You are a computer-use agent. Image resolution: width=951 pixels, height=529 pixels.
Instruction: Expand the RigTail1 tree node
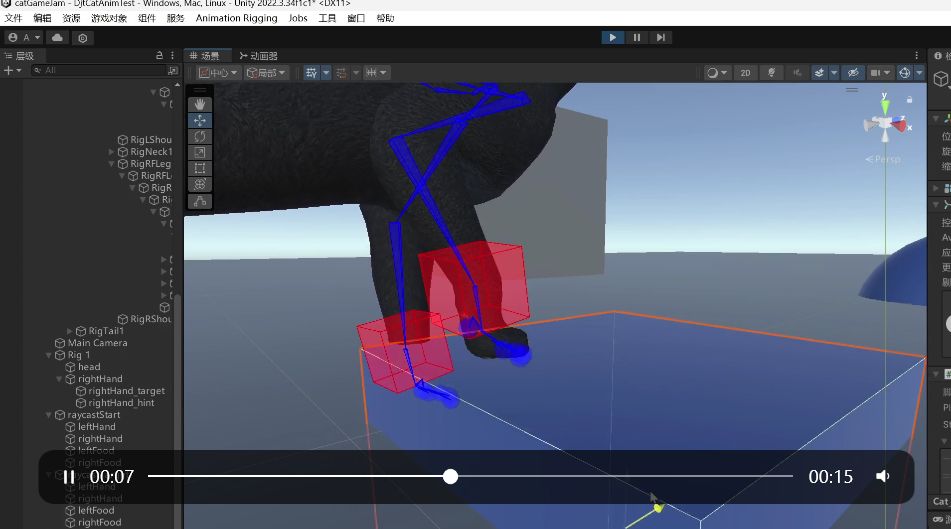pyautogui.click(x=70, y=331)
